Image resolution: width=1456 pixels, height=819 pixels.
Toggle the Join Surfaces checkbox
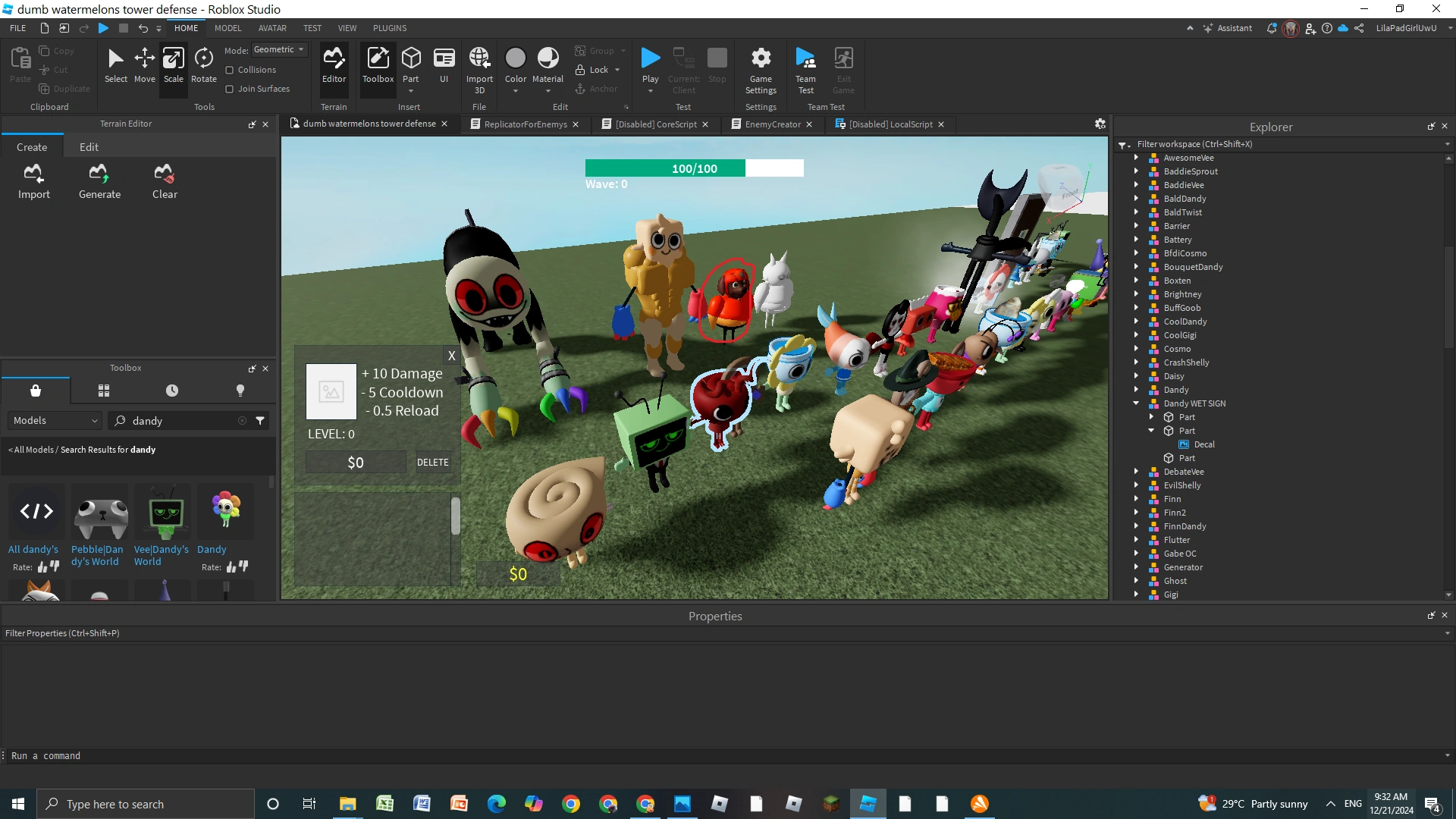point(230,89)
